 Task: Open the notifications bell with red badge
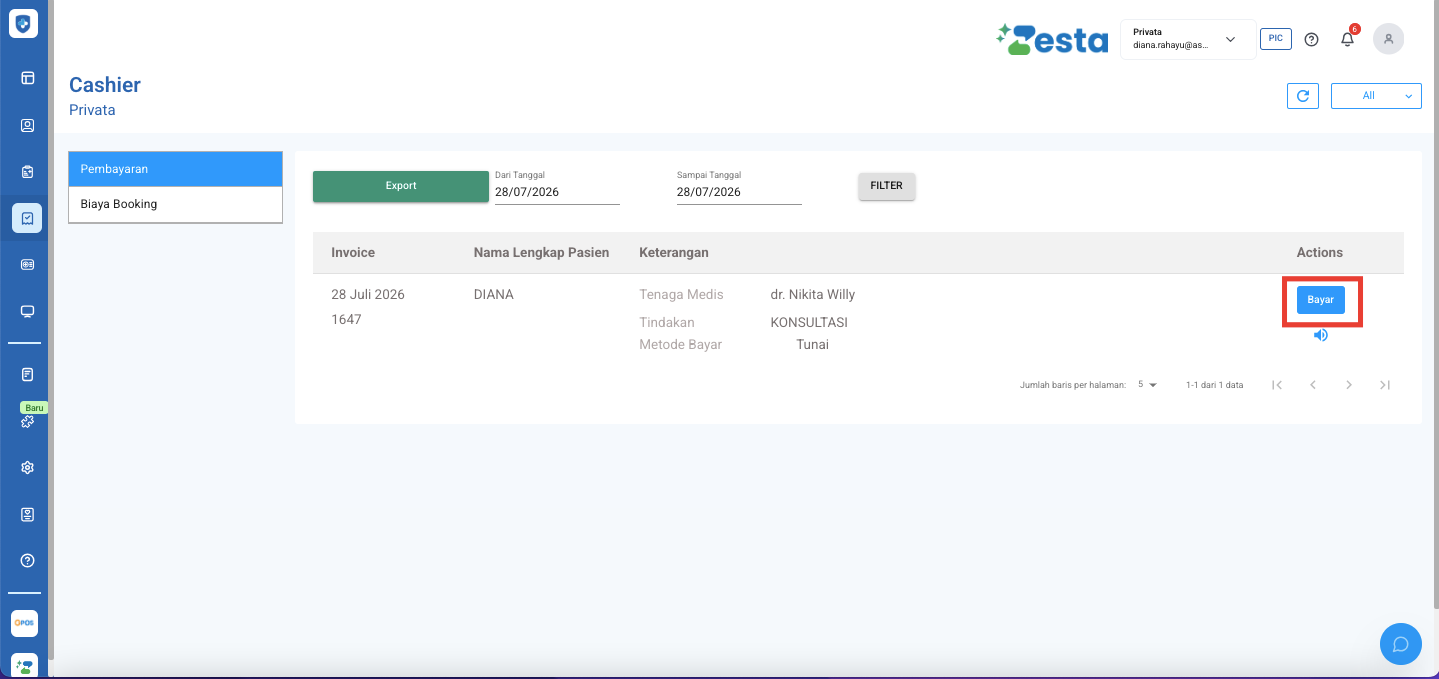click(1348, 39)
